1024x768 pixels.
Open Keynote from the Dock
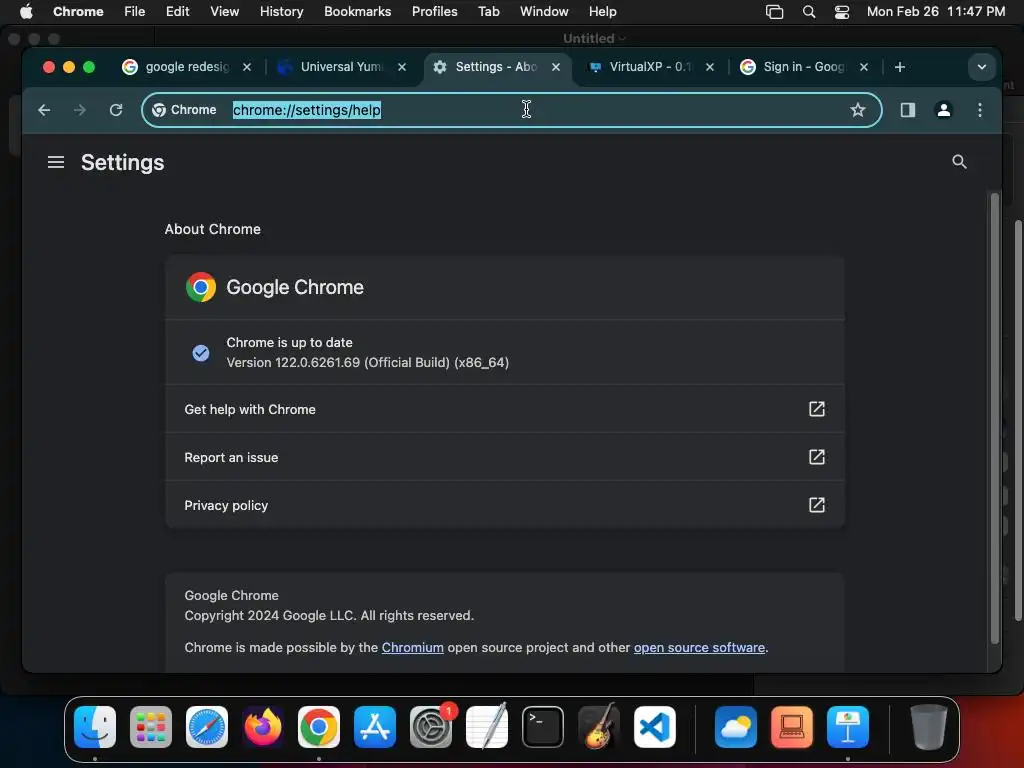pos(848,726)
